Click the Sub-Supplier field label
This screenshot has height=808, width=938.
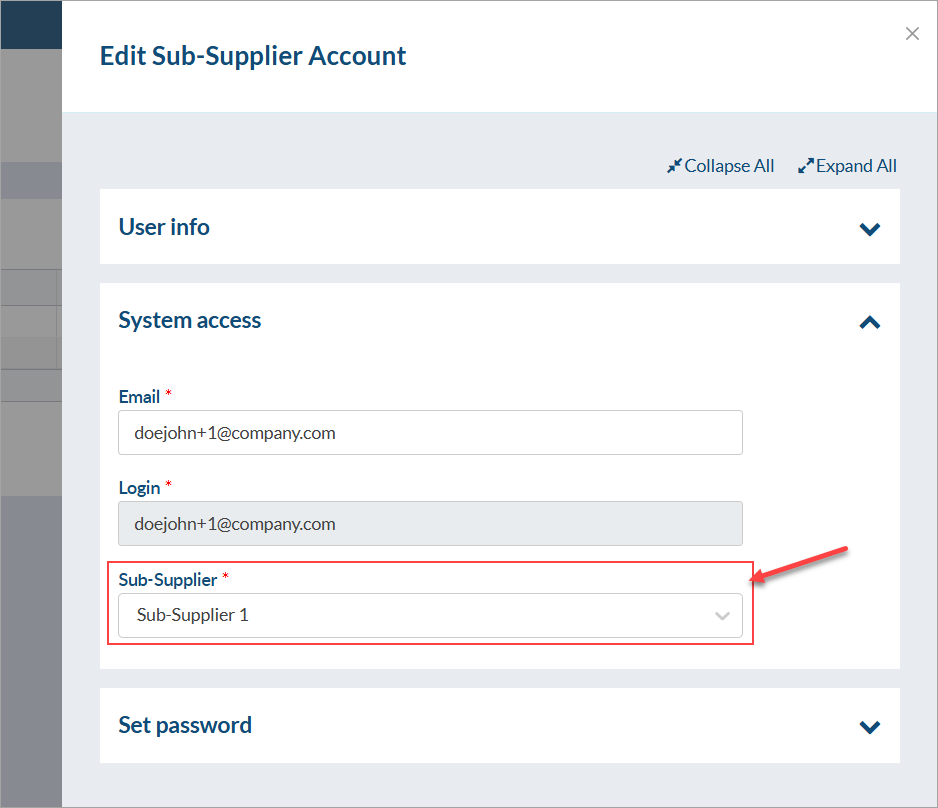point(167,579)
